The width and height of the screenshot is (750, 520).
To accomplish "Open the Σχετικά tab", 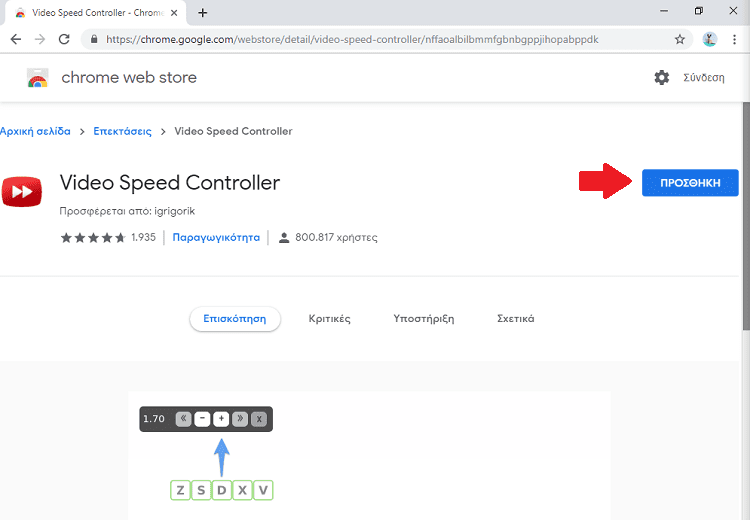I will tap(516, 319).
